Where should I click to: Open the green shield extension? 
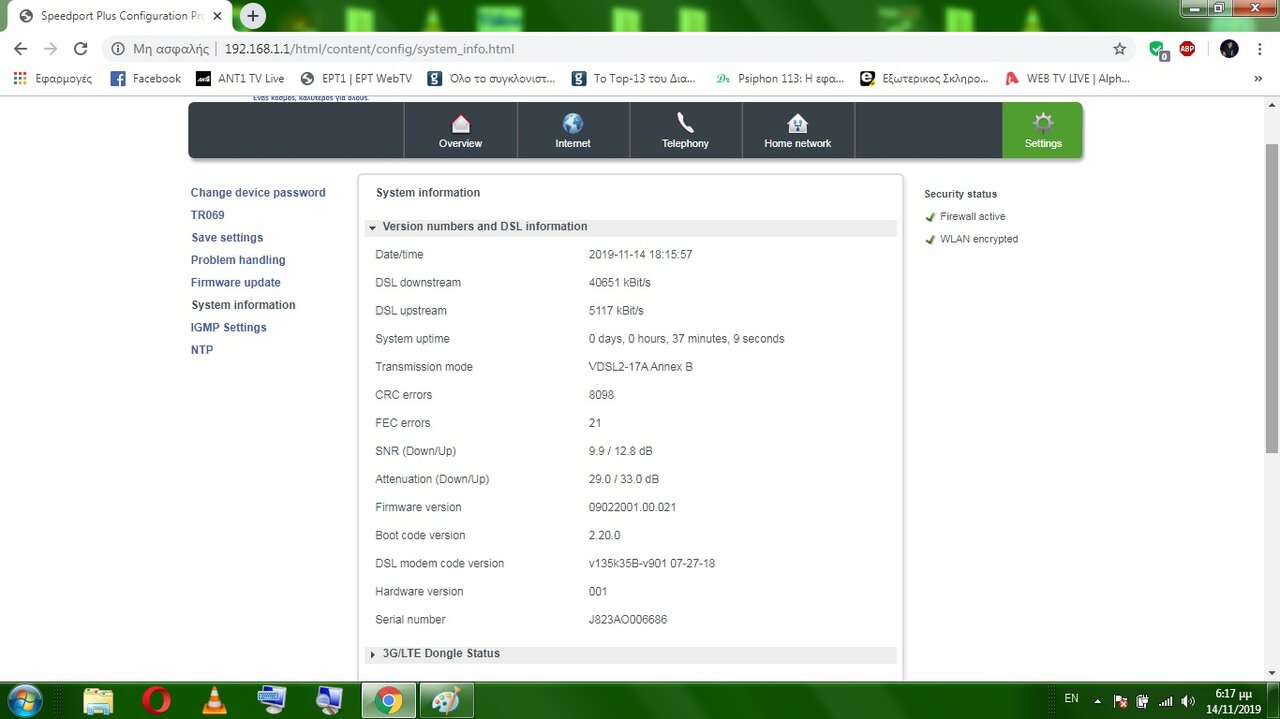pos(1157,49)
